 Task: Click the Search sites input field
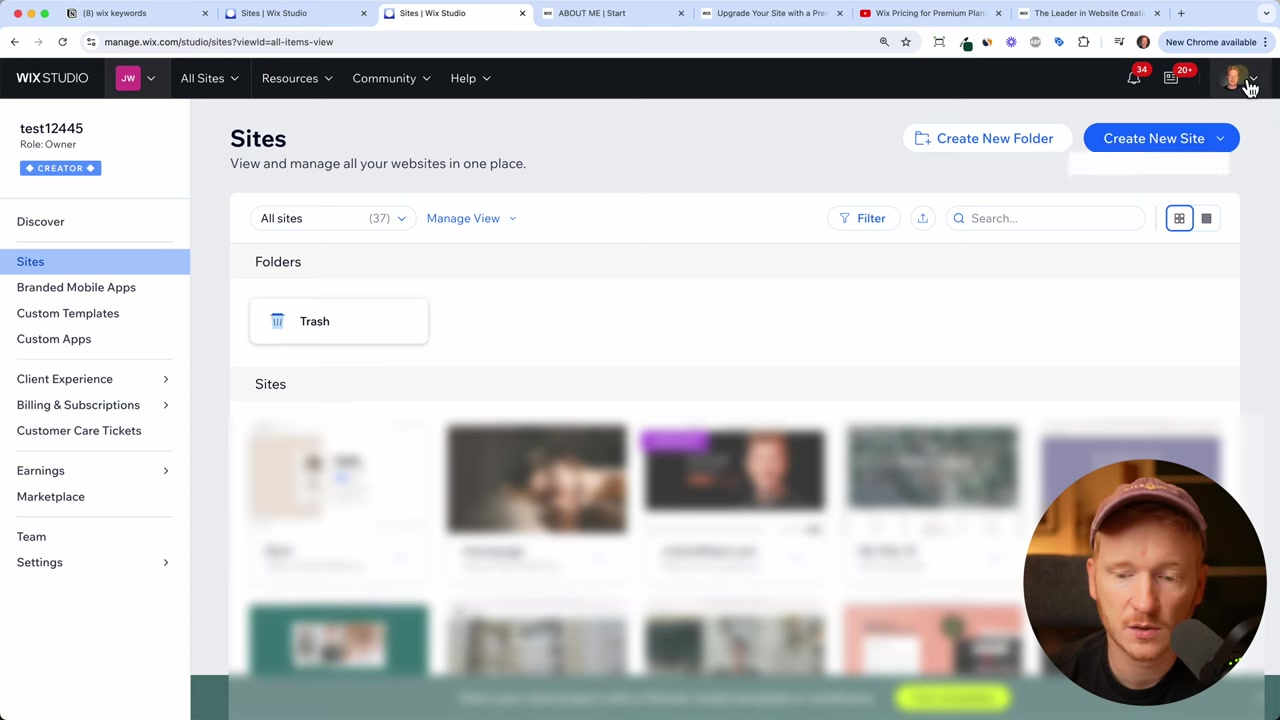[x=1045, y=218]
